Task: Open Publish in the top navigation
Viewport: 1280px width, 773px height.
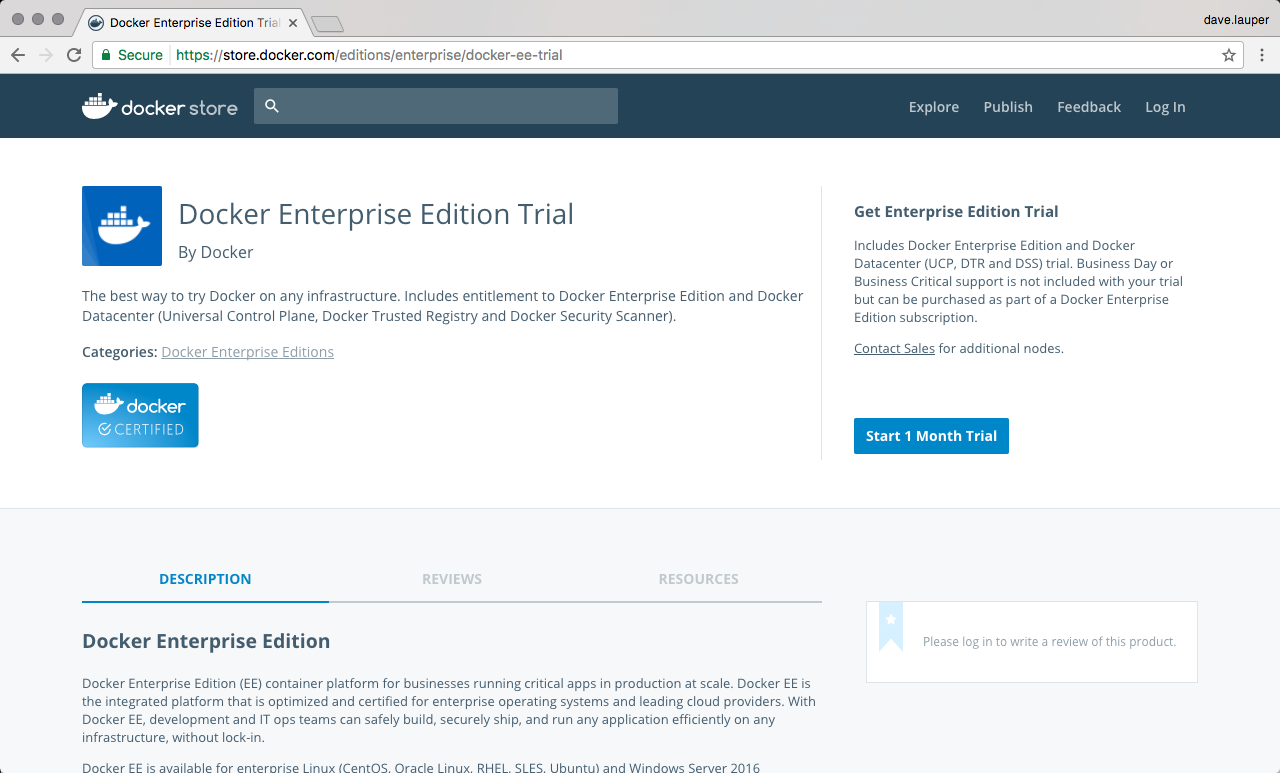Action: click(1007, 107)
